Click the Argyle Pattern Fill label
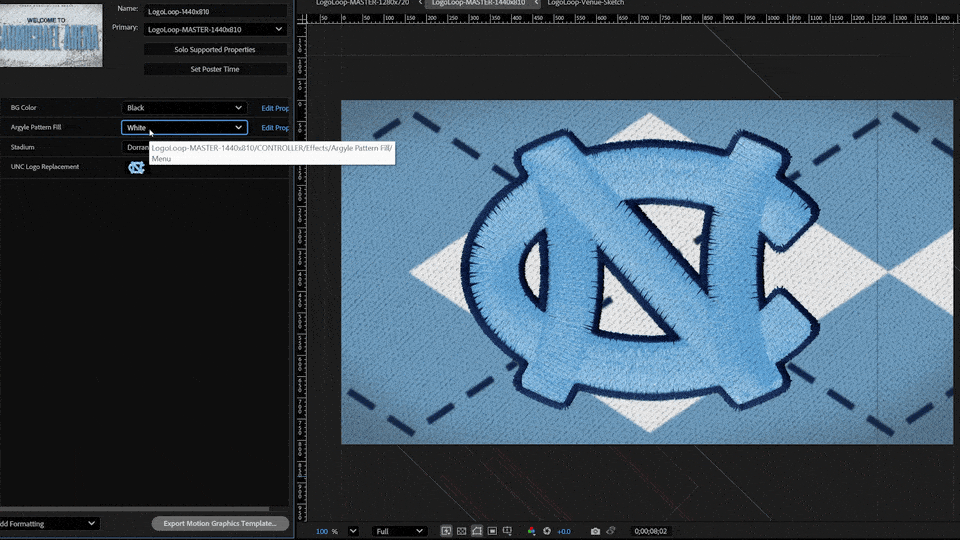The image size is (960, 540). (x=36, y=127)
